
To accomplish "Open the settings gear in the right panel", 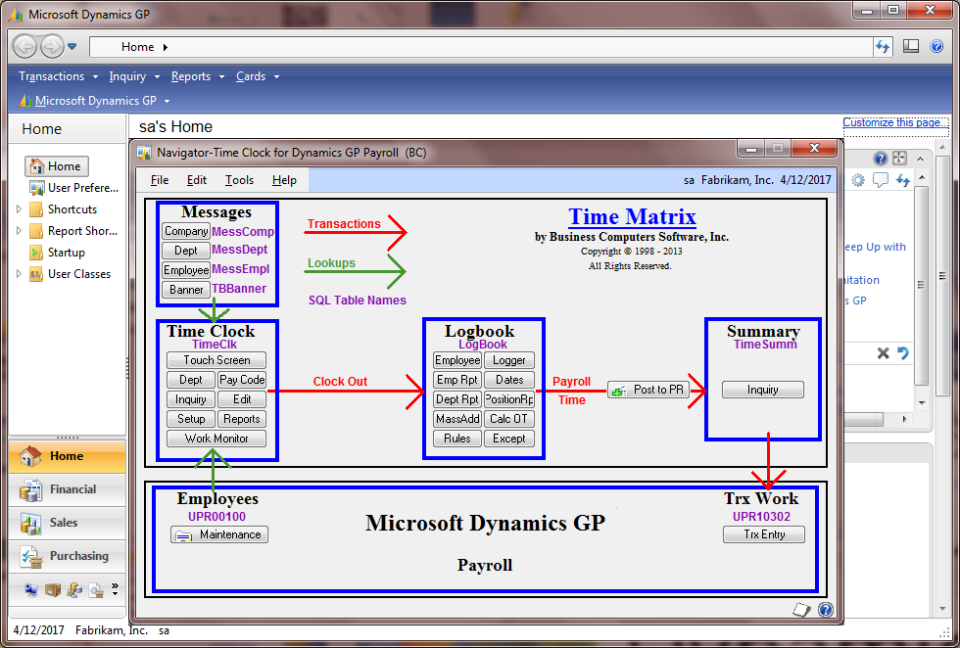I will click(857, 179).
